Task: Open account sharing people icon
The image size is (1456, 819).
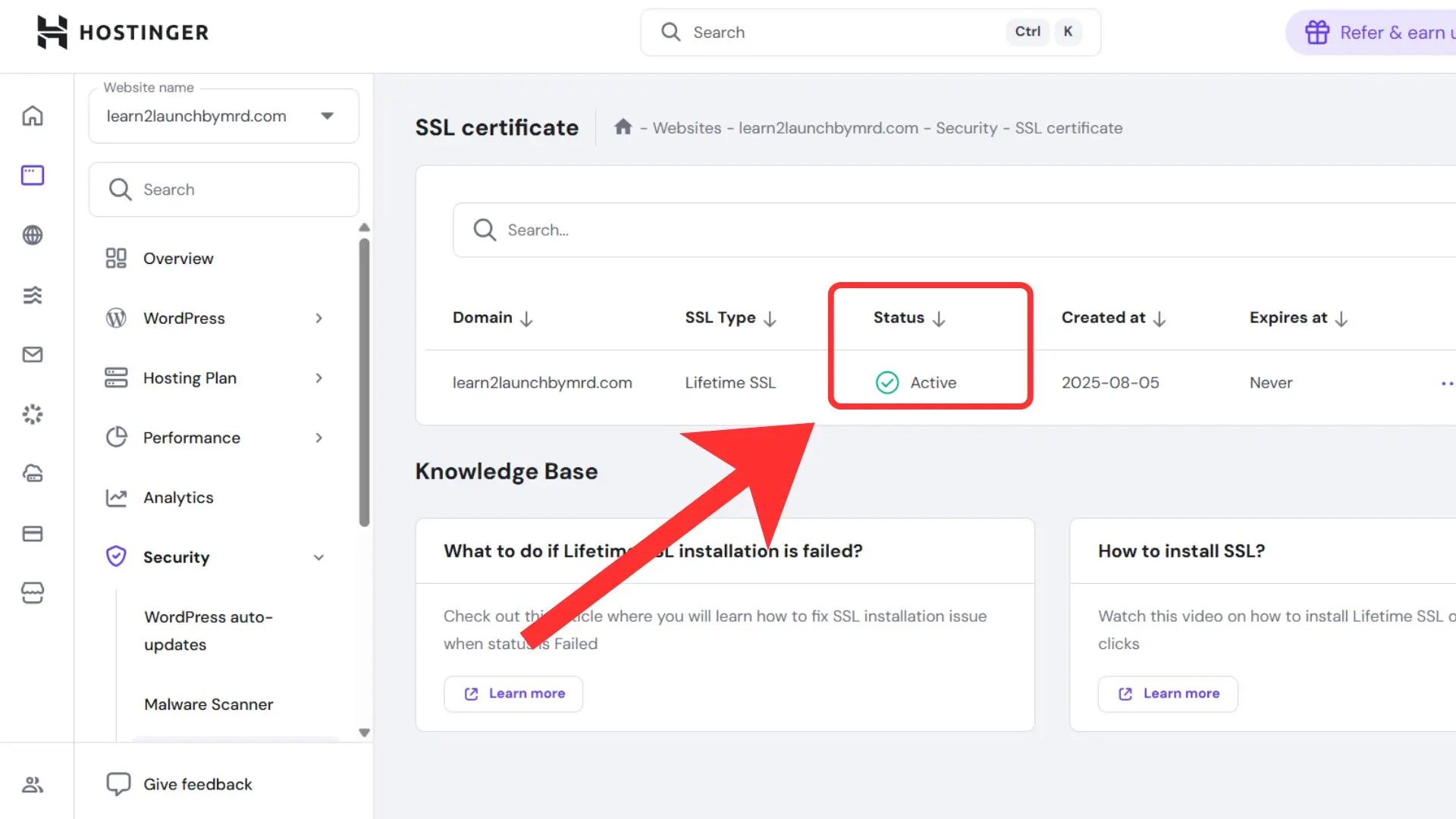Action: pos(33,785)
